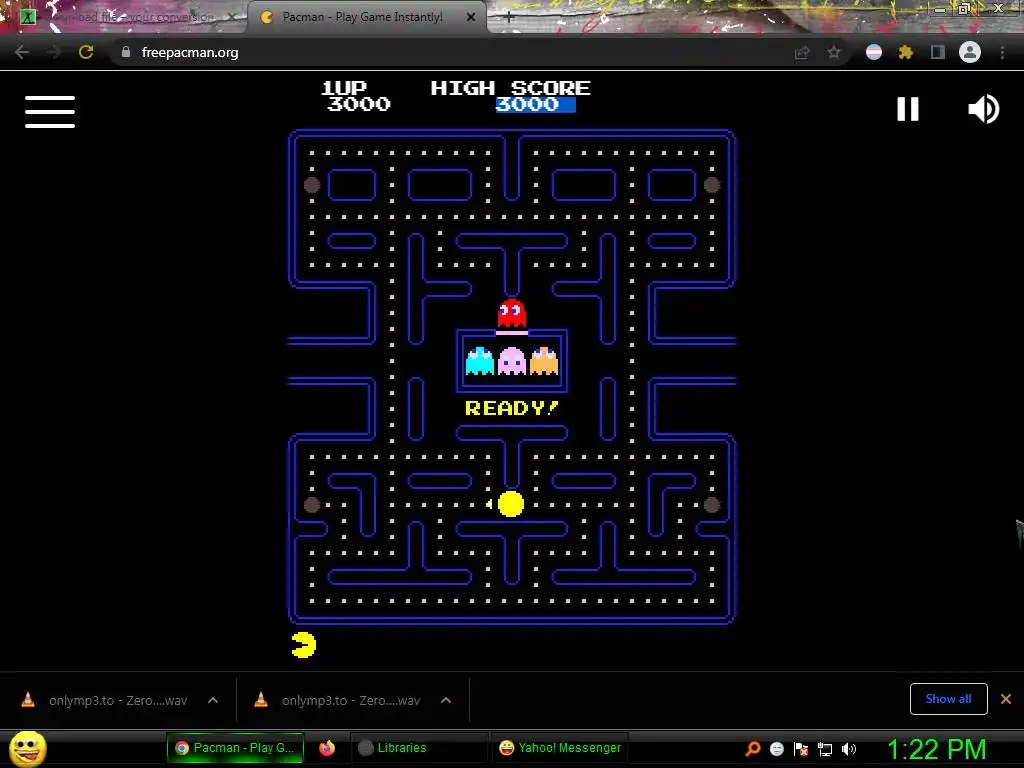Click the top-right power pellet
The image size is (1024, 768).
point(712,185)
